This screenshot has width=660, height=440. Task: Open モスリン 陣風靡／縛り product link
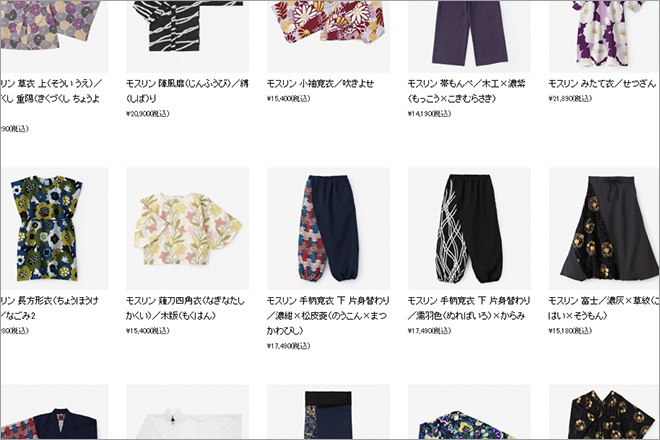pyautogui.click(x=187, y=91)
